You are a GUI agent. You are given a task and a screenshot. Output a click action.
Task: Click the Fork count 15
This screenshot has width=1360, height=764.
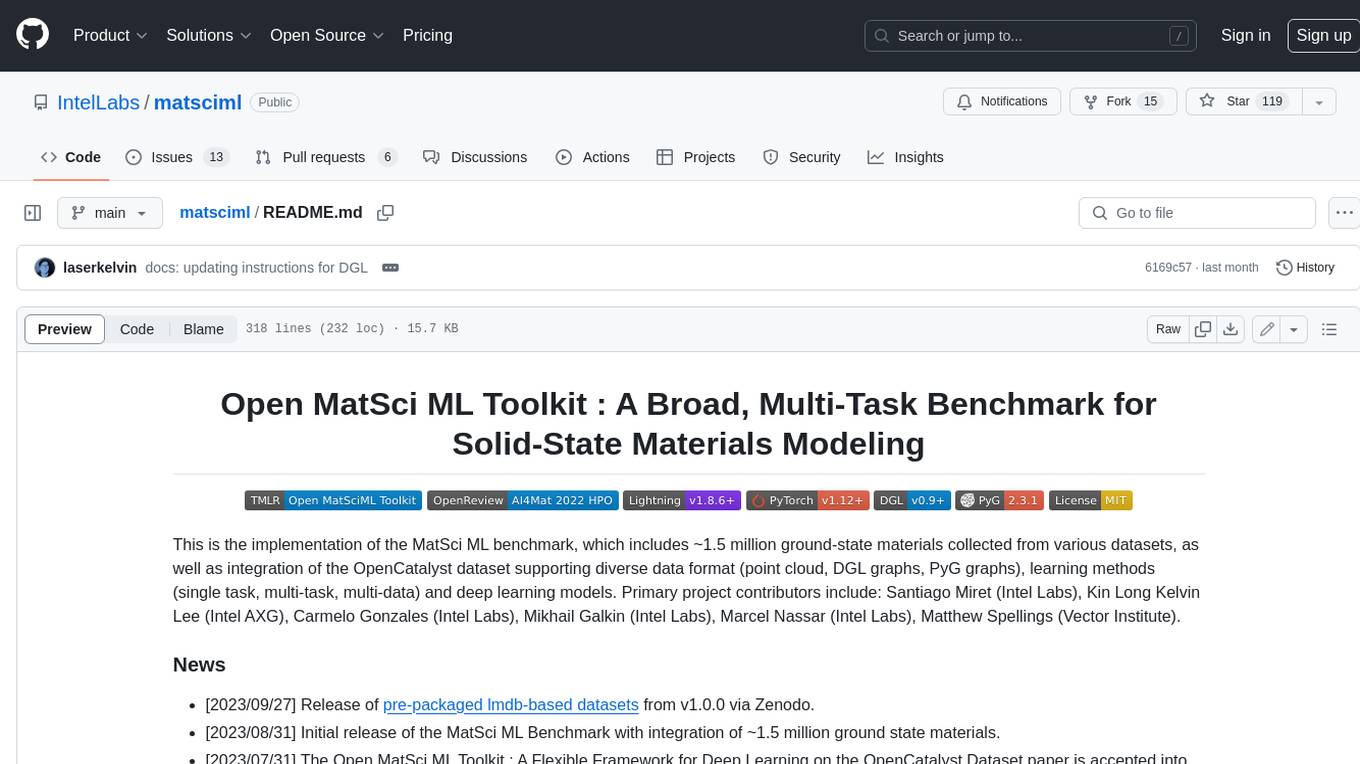coord(1150,102)
